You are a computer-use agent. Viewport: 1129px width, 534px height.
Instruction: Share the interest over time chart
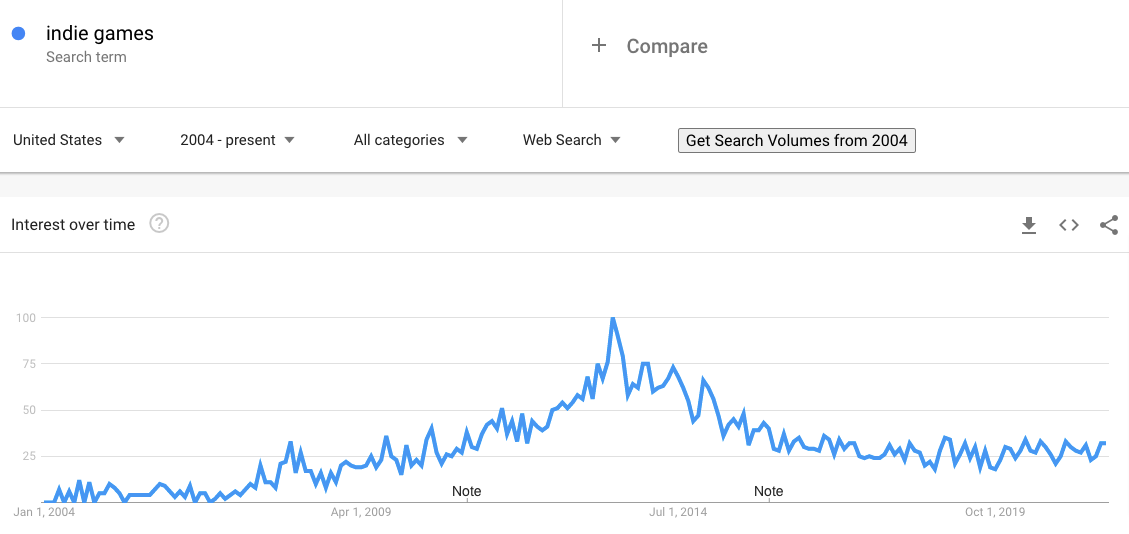[x=1108, y=225]
